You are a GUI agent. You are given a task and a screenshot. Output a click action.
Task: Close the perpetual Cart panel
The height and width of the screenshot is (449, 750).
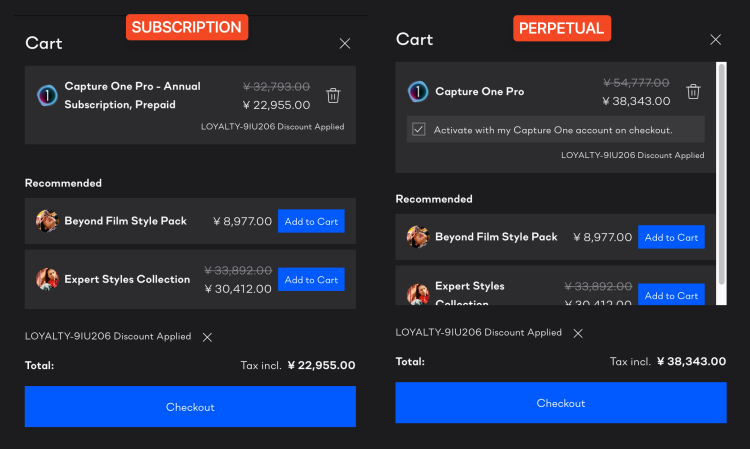[x=715, y=40]
